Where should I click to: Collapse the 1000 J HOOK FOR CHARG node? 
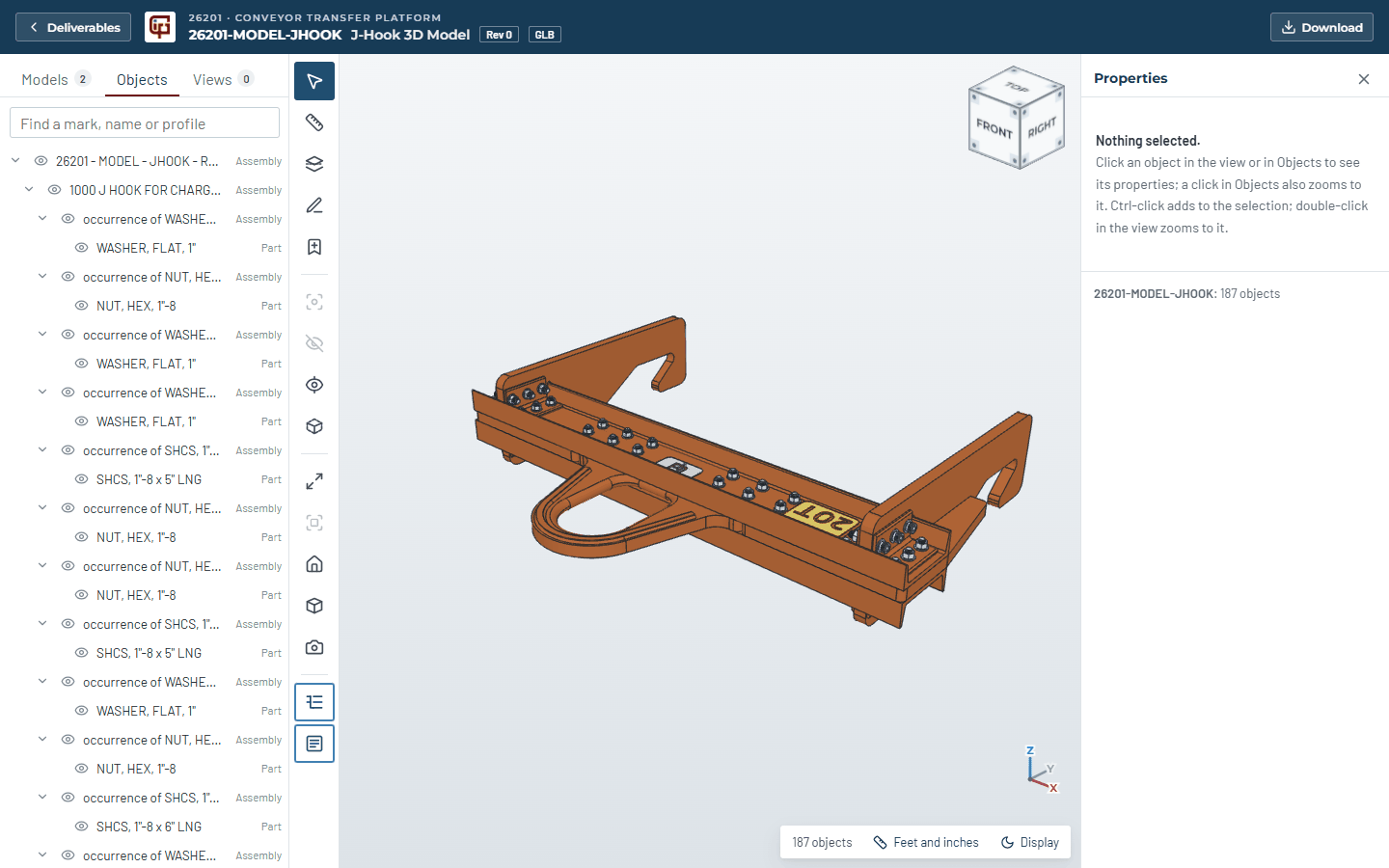(x=29, y=190)
